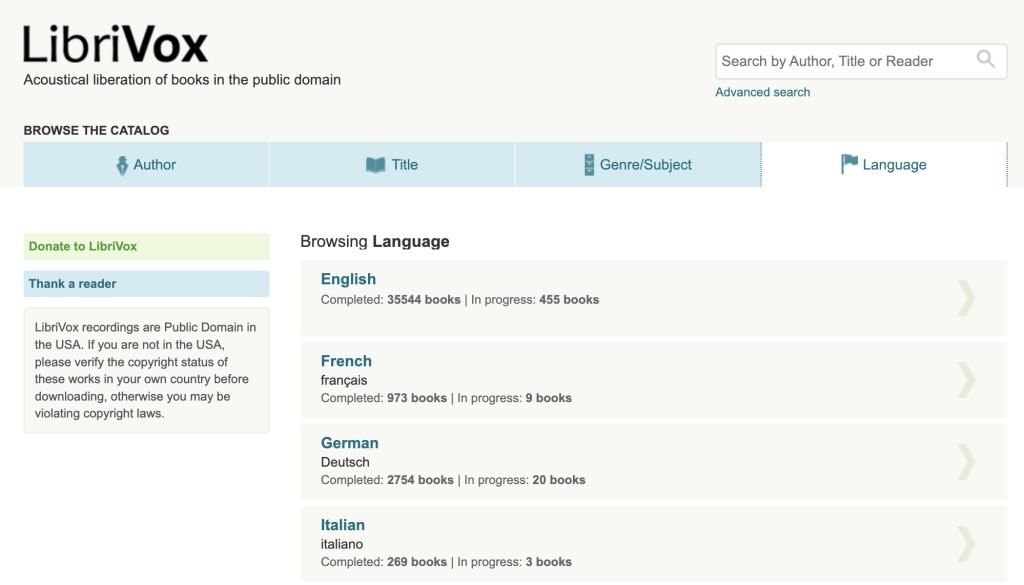Open the Thank a reader link
This screenshot has width=1024, height=585.
coord(146,283)
